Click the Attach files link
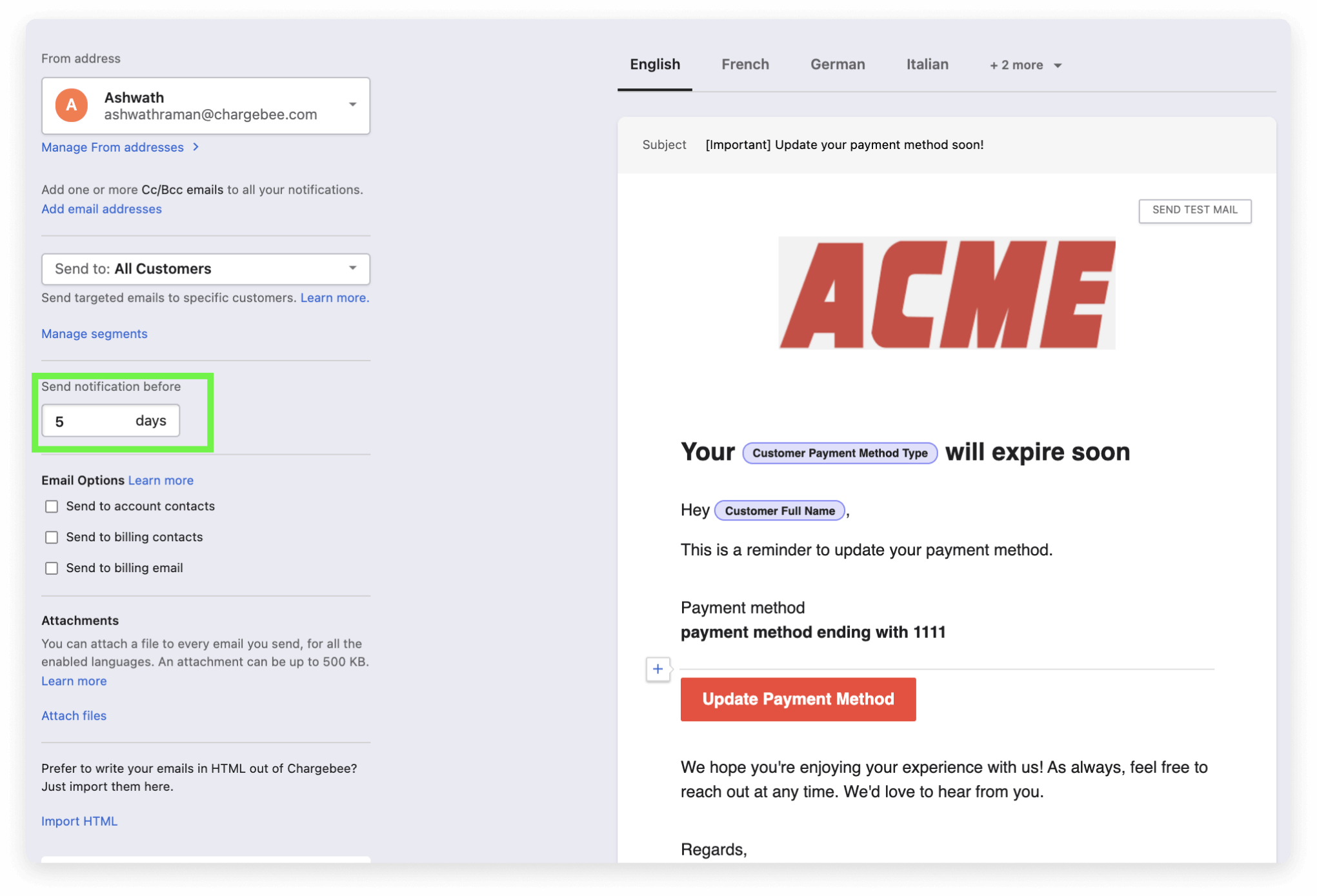The image size is (1317, 896). tap(74, 715)
